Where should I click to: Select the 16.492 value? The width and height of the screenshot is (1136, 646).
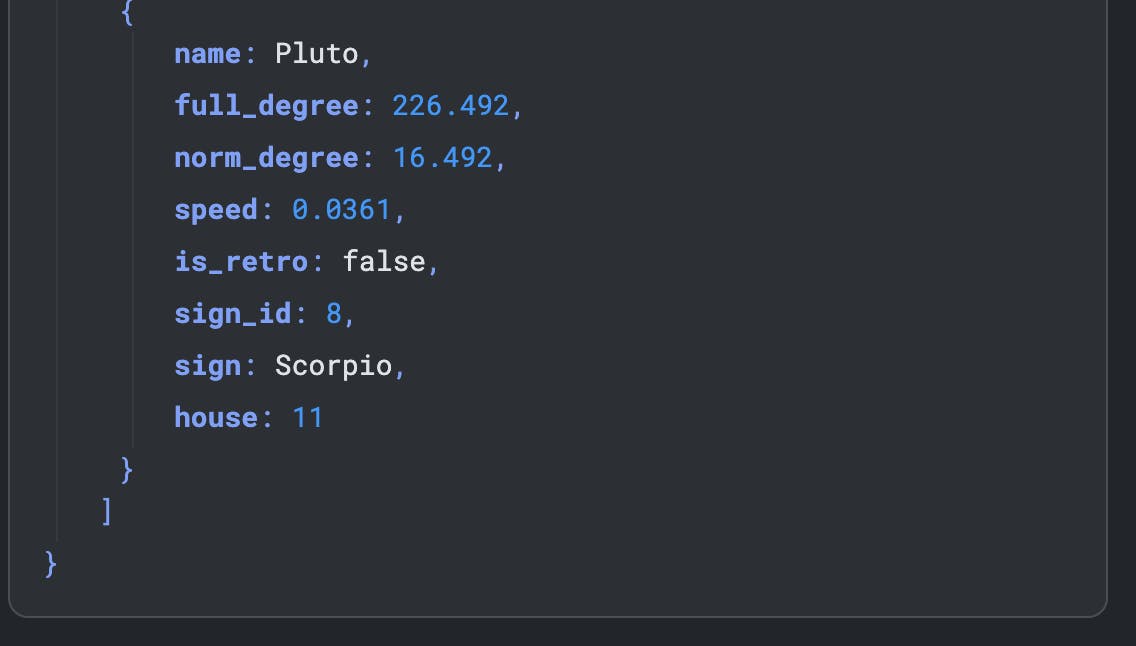pos(442,157)
